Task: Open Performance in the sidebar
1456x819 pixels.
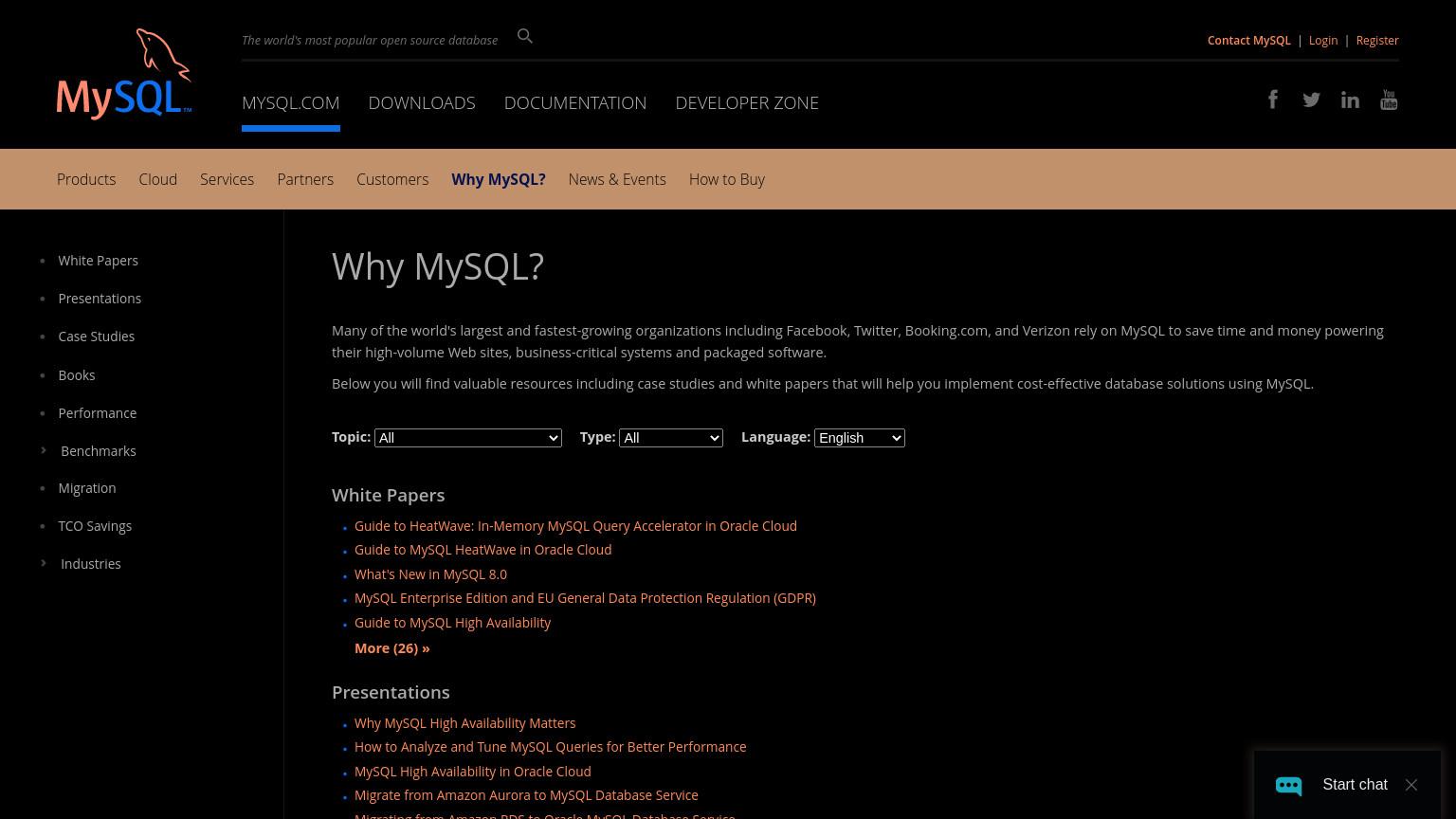Action: (x=97, y=413)
